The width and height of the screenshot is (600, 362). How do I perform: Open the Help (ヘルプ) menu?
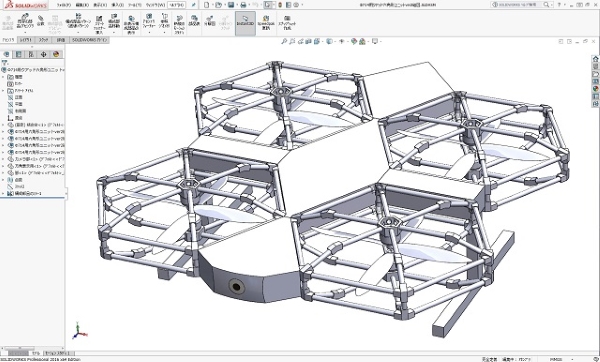pos(177,5)
